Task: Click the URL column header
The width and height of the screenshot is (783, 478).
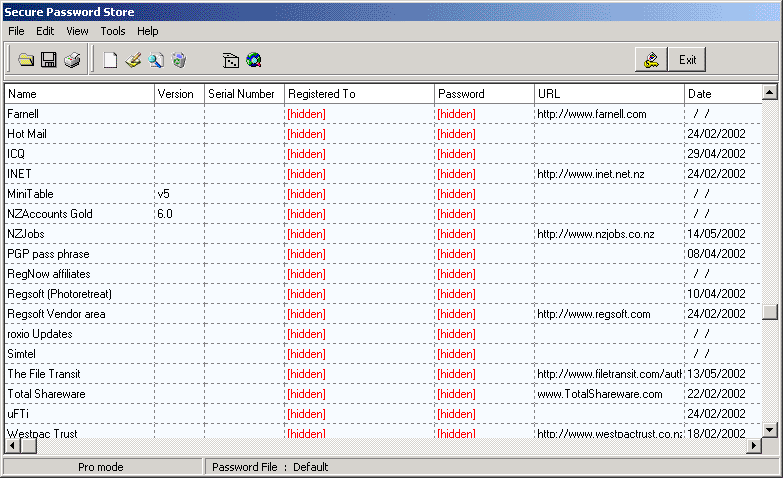Action: pos(609,94)
